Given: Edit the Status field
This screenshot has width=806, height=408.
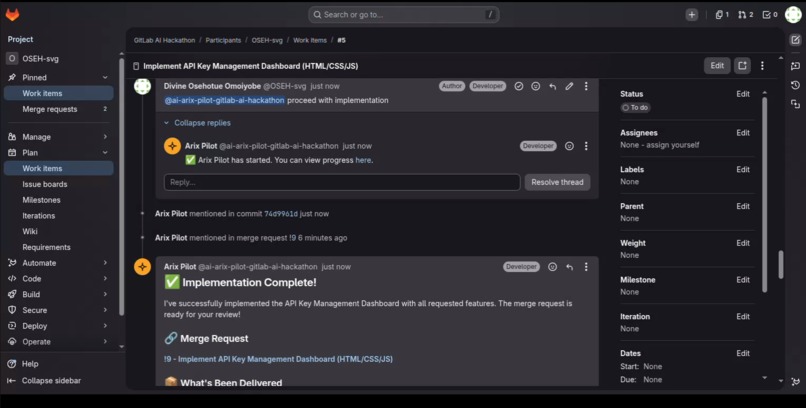Looking at the screenshot, I should pyautogui.click(x=743, y=94).
